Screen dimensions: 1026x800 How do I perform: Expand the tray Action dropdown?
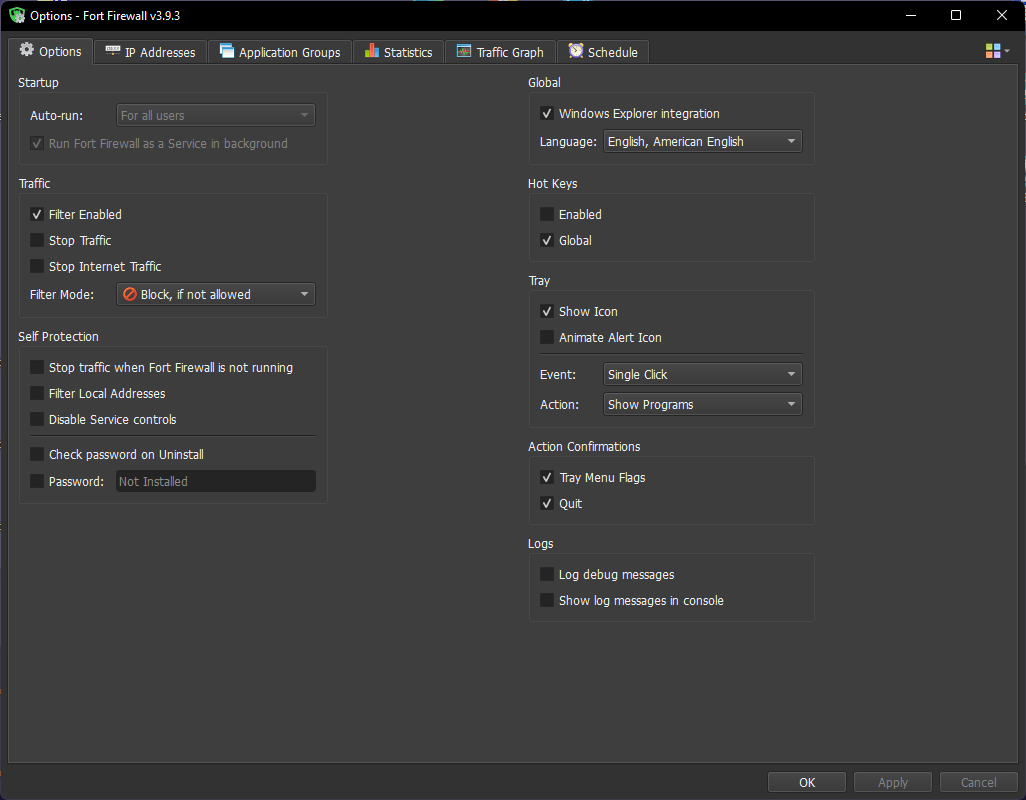[703, 404]
